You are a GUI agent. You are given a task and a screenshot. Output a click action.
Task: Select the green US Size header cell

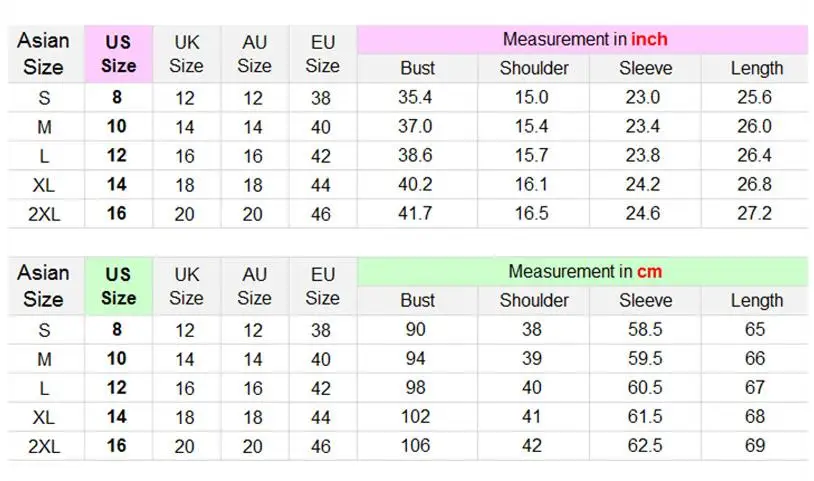pos(118,286)
